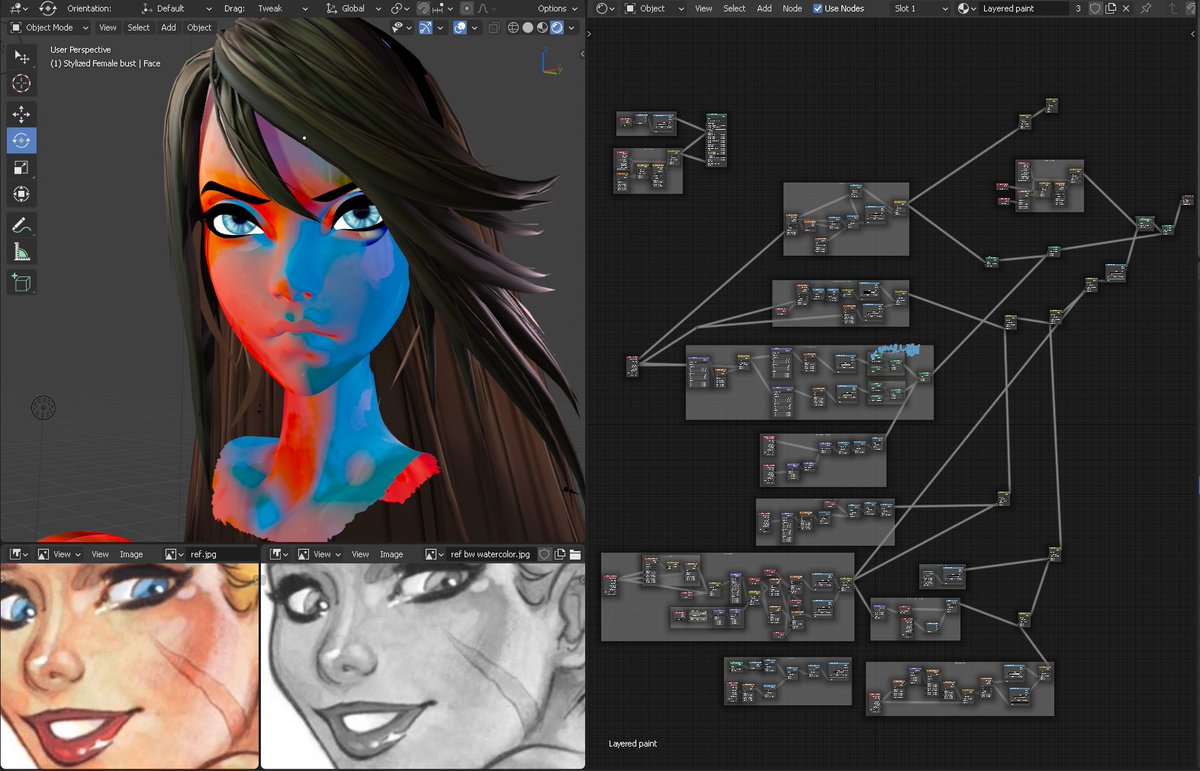Click the proportional editing falloff icon
This screenshot has height=771, width=1200.
[x=487, y=8]
